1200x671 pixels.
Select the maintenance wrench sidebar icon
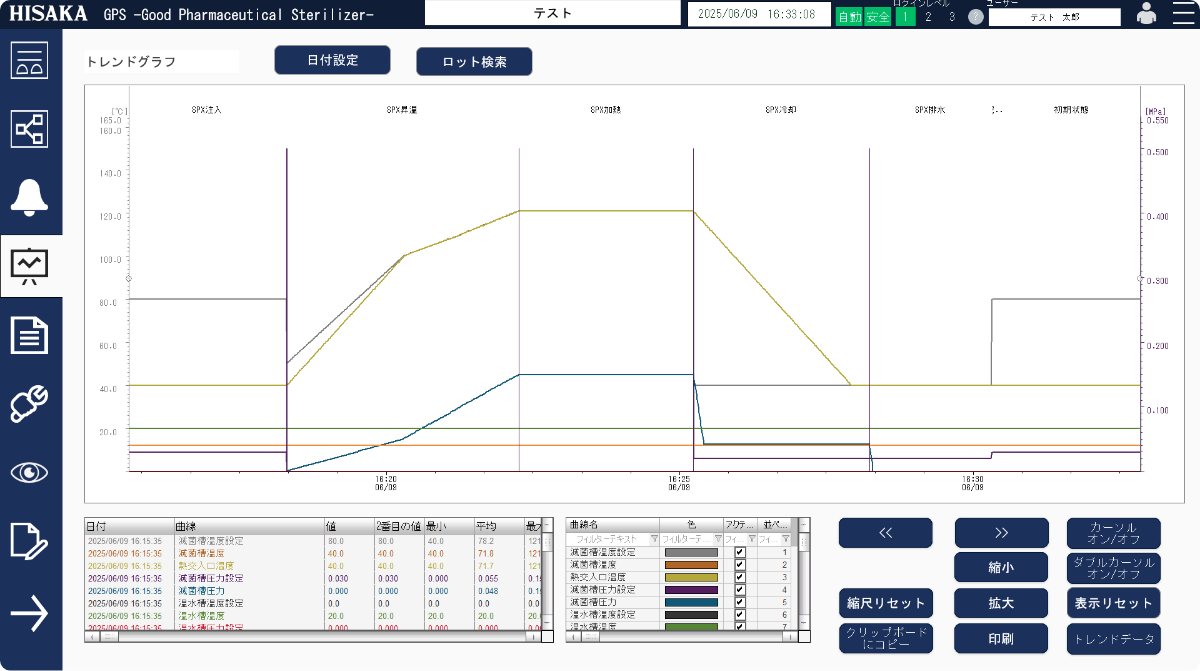pos(30,404)
